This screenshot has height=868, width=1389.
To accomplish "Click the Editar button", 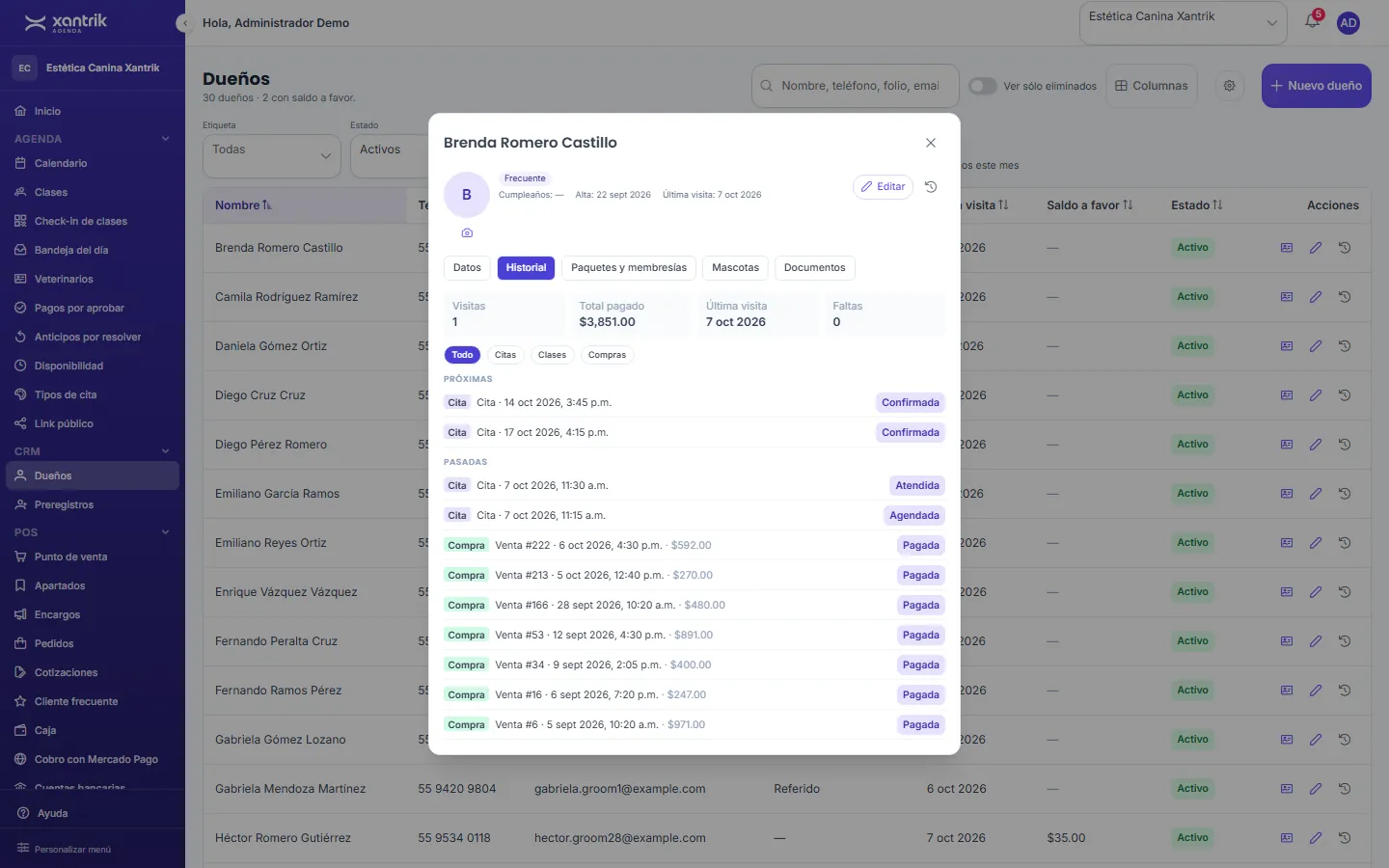I will (883, 187).
